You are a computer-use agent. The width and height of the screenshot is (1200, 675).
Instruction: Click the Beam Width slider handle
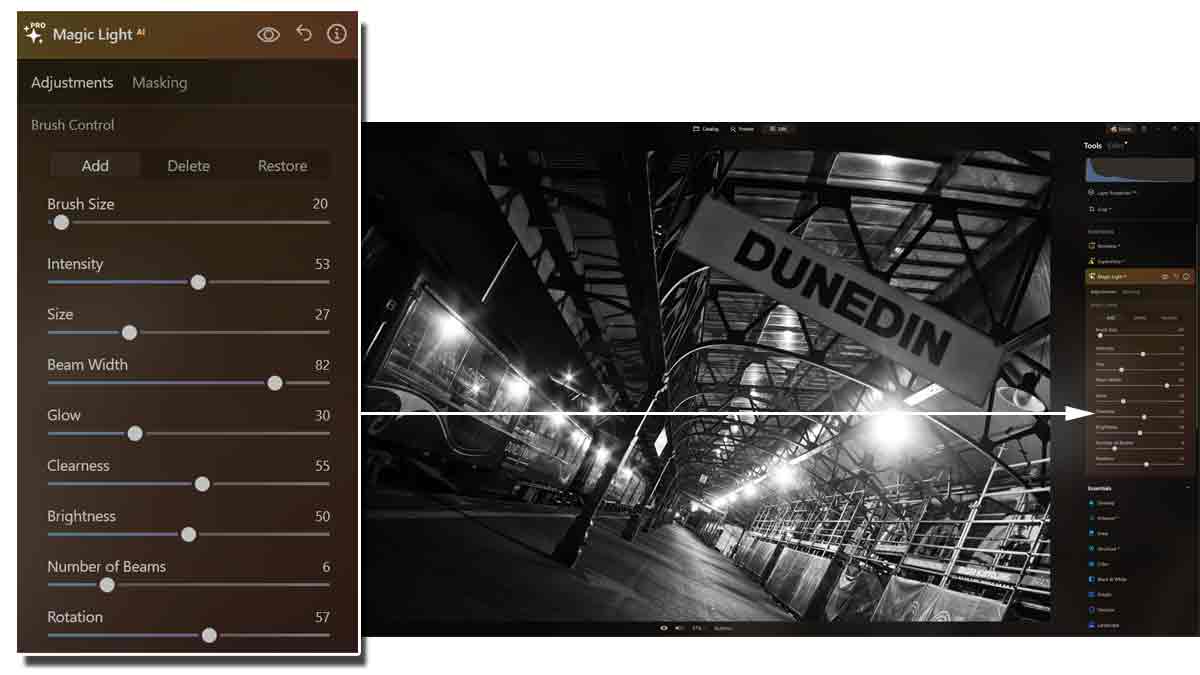[x=276, y=383]
